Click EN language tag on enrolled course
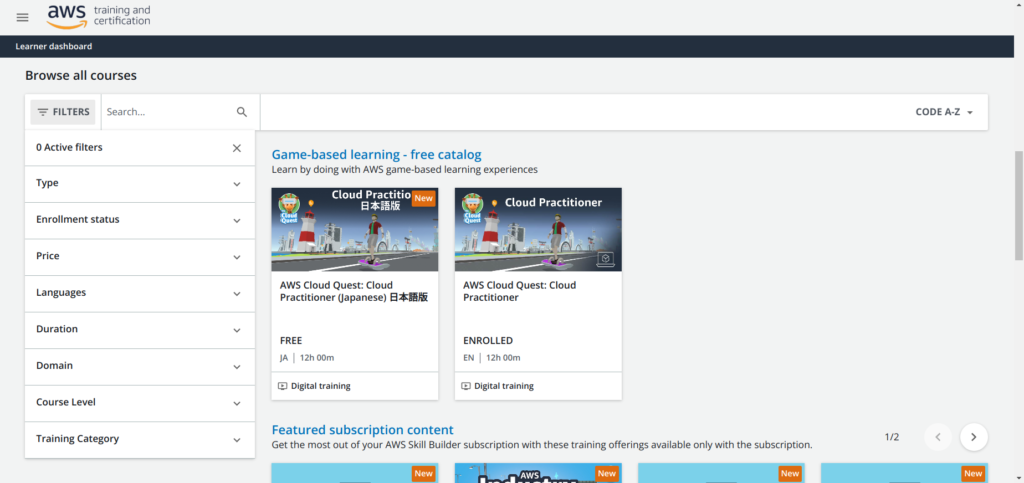Image resolution: width=1024 pixels, height=483 pixels. coord(469,358)
